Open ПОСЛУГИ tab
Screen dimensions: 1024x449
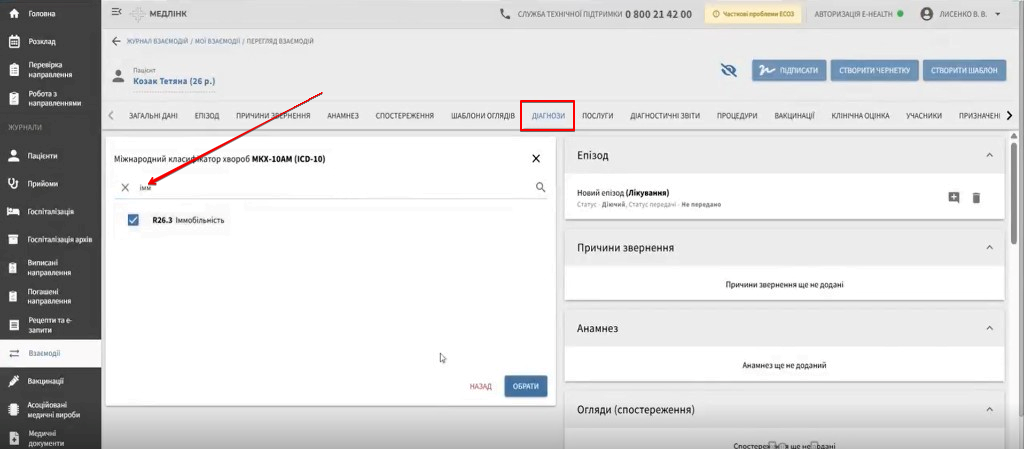[x=598, y=116]
